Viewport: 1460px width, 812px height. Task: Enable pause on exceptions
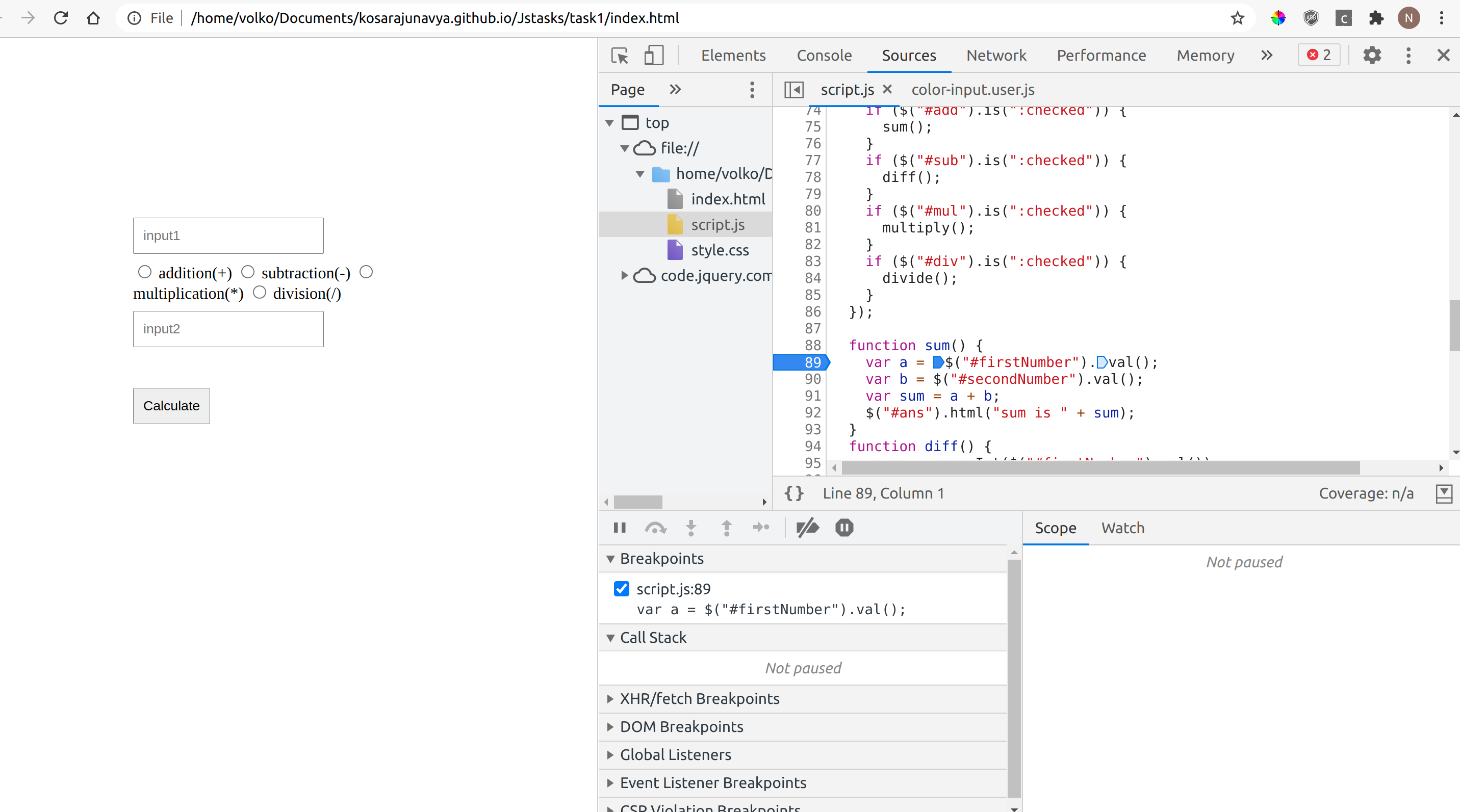click(x=844, y=528)
